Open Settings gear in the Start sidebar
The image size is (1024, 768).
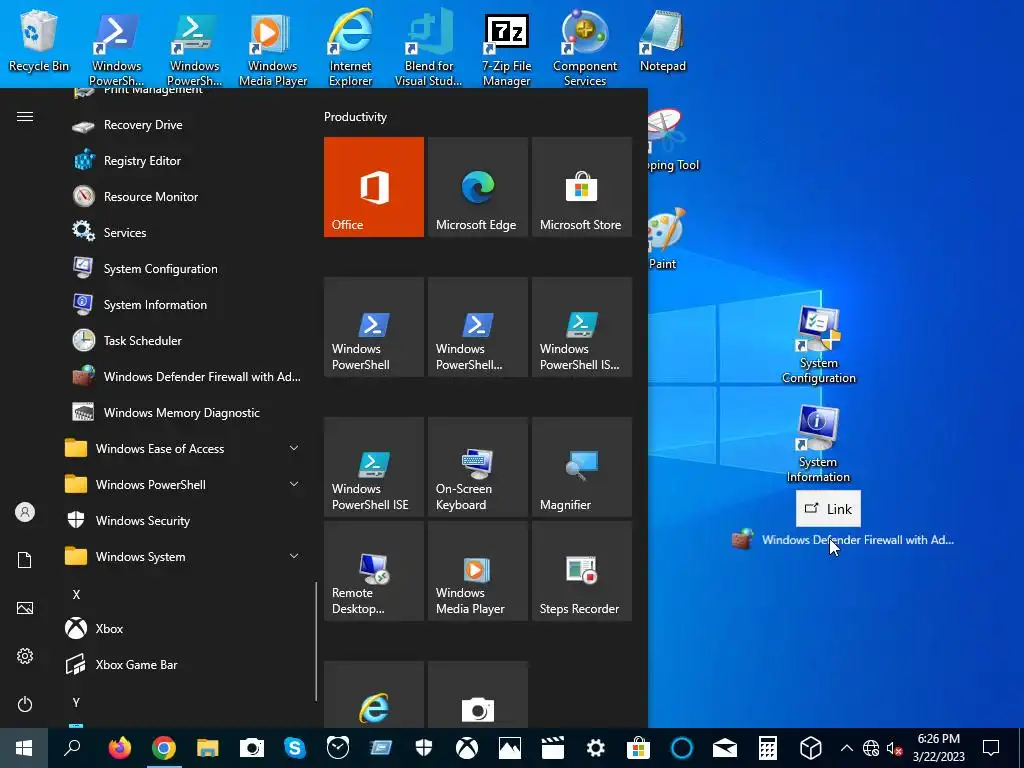[x=25, y=656]
